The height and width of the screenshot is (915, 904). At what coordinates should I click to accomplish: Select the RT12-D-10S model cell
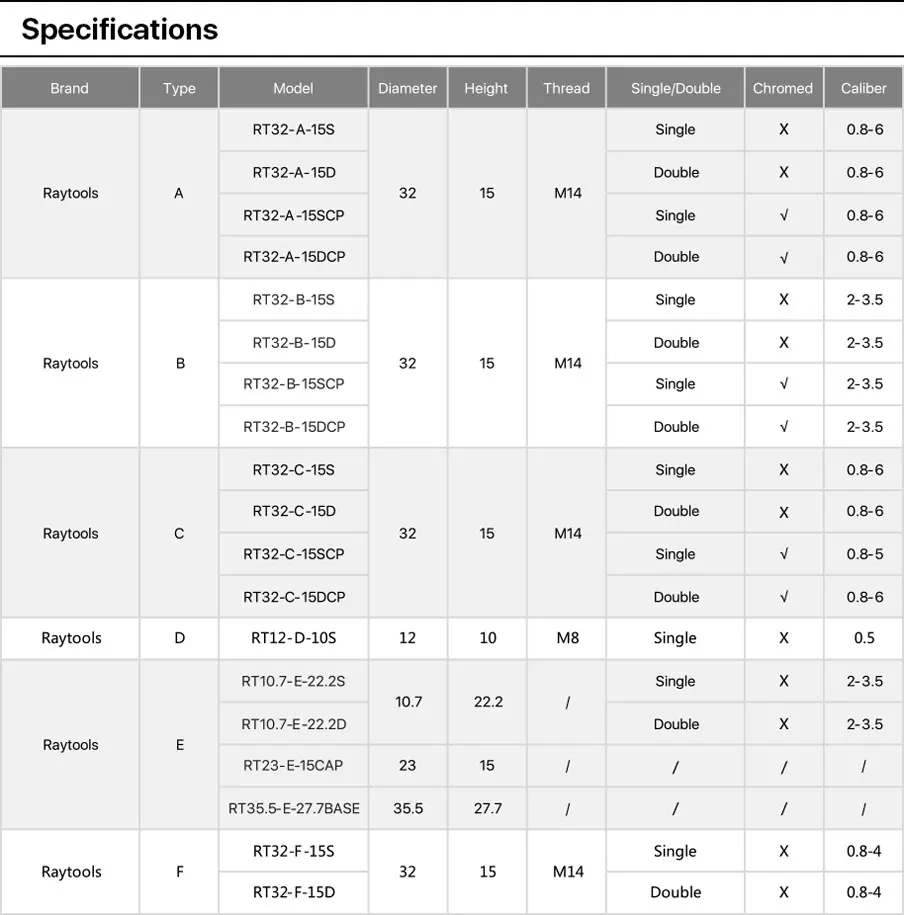coord(294,638)
